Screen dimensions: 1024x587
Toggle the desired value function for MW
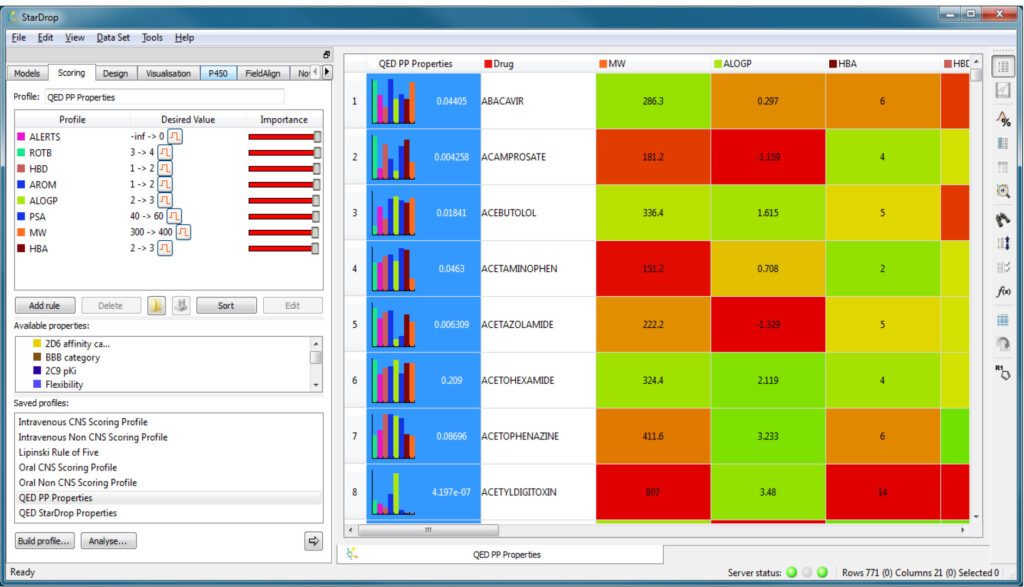tap(183, 232)
